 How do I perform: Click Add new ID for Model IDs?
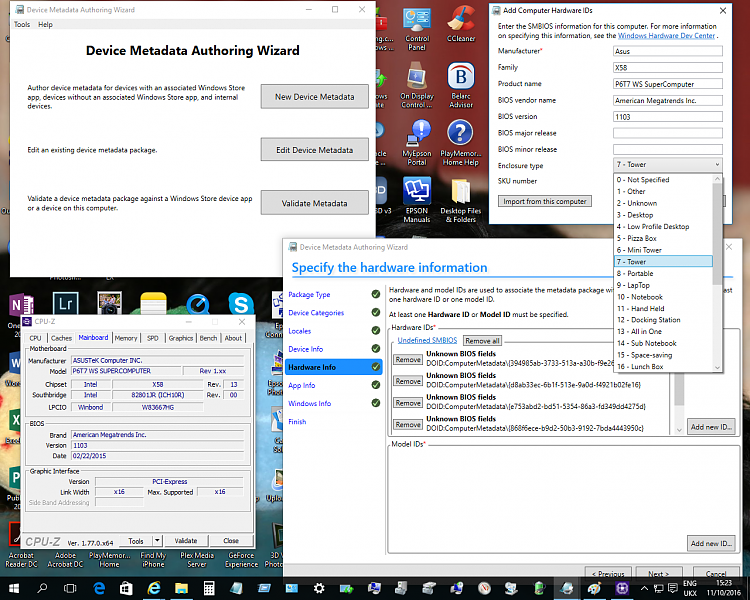tap(711, 544)
